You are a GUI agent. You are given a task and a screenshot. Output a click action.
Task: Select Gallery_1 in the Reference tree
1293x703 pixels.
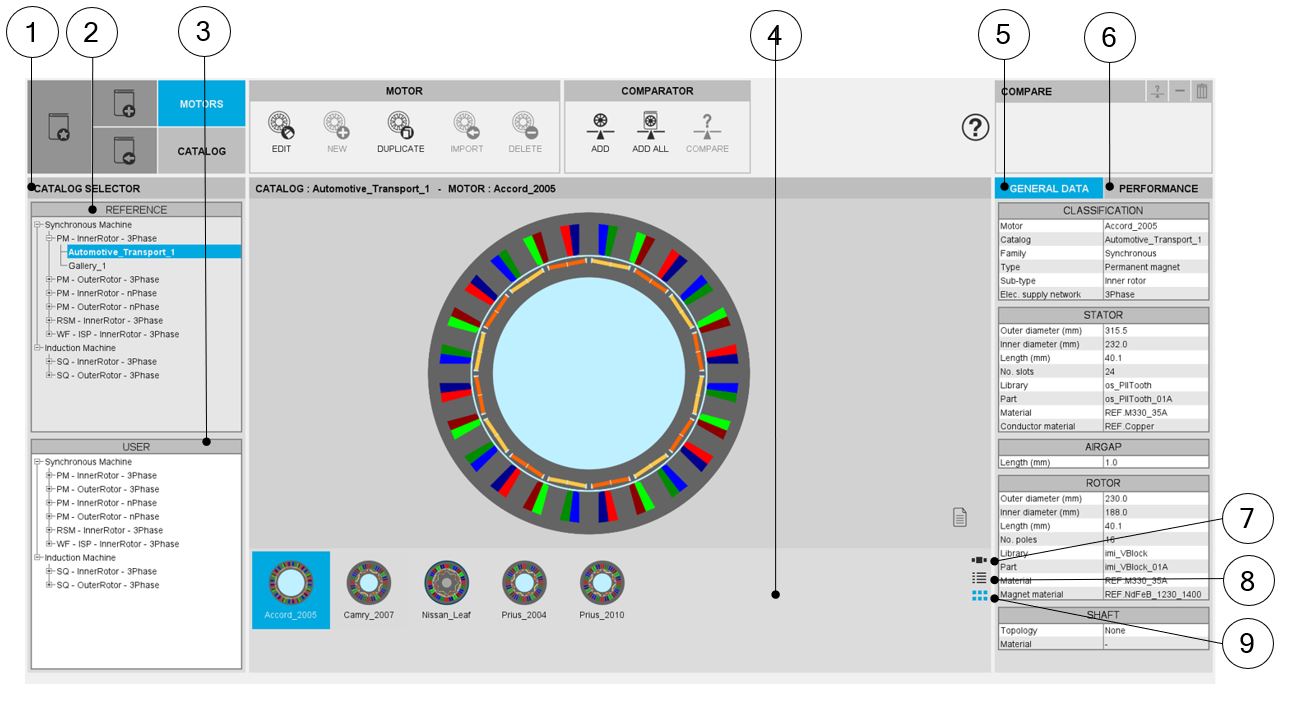click(x=87, y=266)
